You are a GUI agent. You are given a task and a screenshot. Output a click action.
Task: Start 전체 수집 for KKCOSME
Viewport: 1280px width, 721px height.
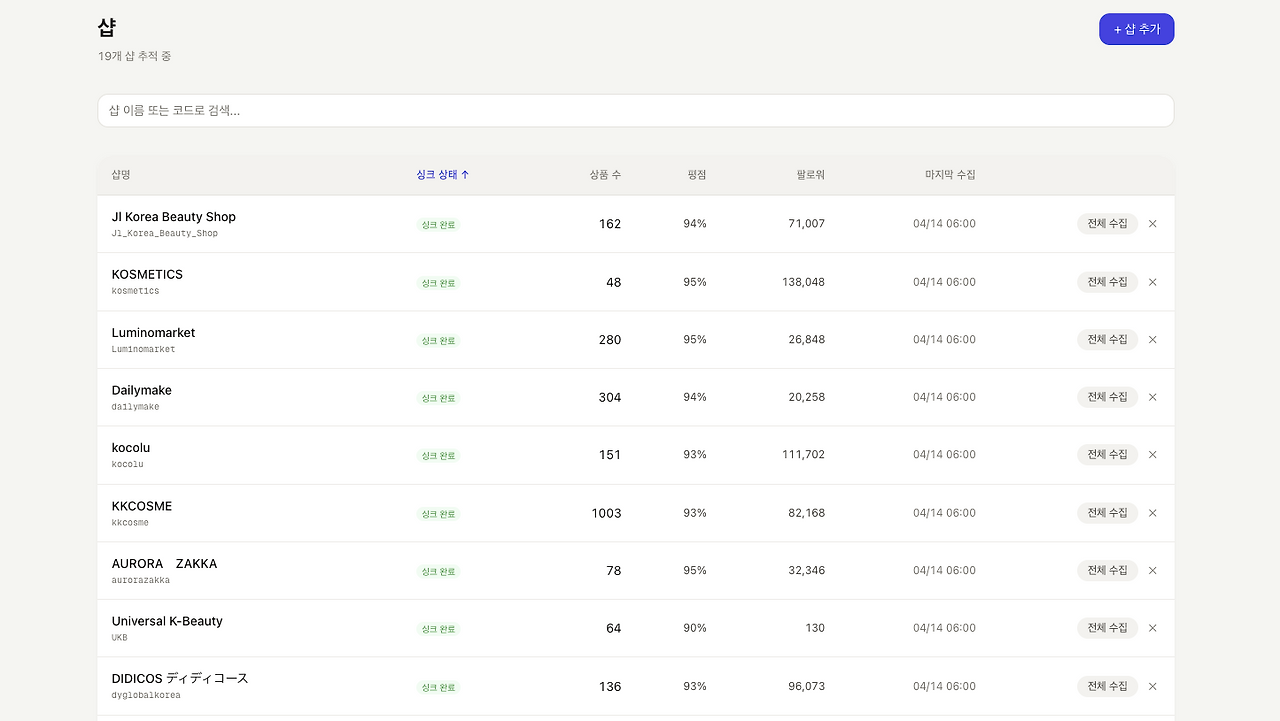click(x=1107, y=513)
